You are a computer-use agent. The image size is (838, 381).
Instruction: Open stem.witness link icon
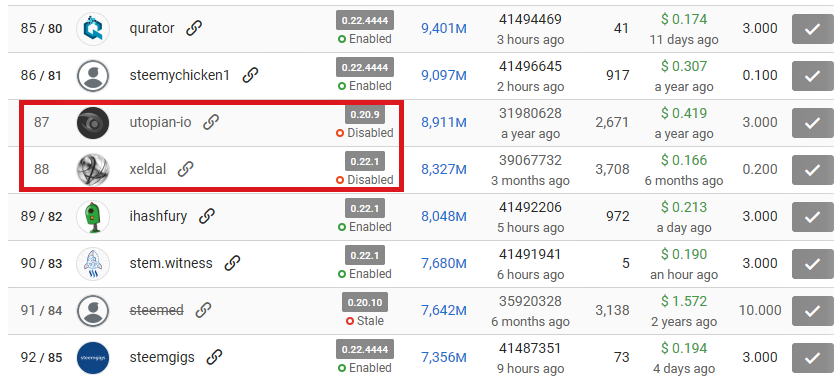click(x=231, y=263)
